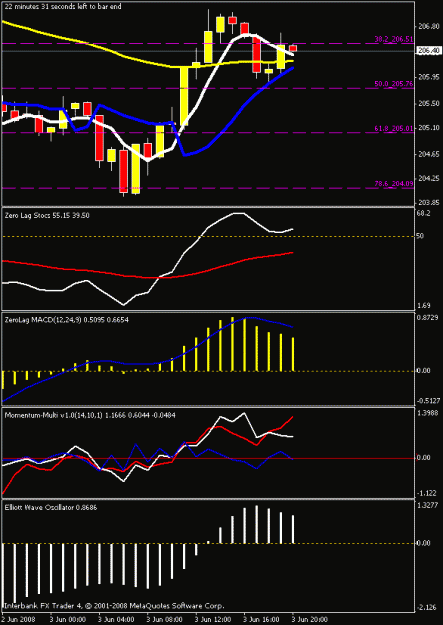Click the 203.85 price scale value

pos(428,202)
